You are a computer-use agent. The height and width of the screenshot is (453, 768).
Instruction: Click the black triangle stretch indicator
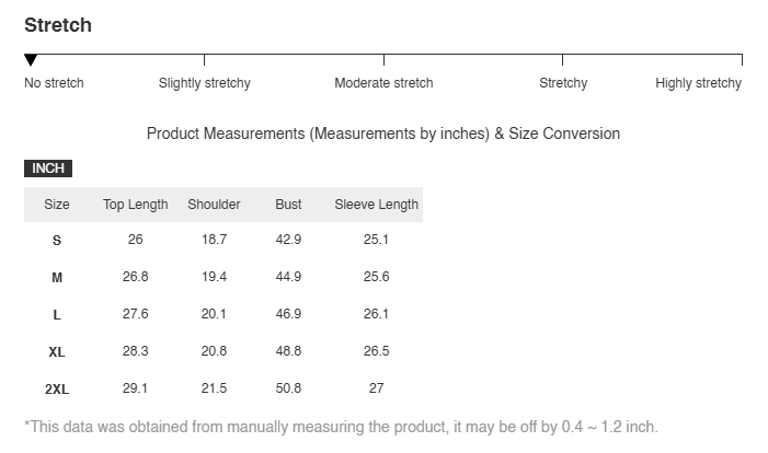(31, 61)
